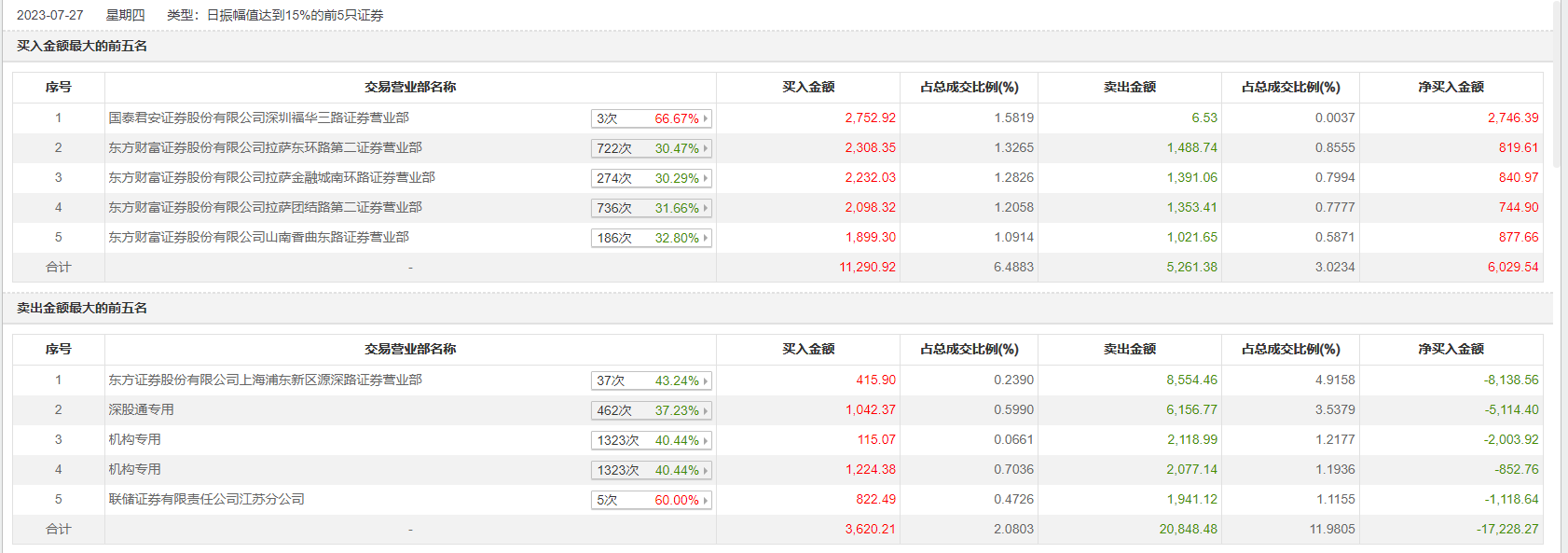Click the 2023-07-27 date label
This screenshot has width=1568, height=553.
(x=50, y=15)
